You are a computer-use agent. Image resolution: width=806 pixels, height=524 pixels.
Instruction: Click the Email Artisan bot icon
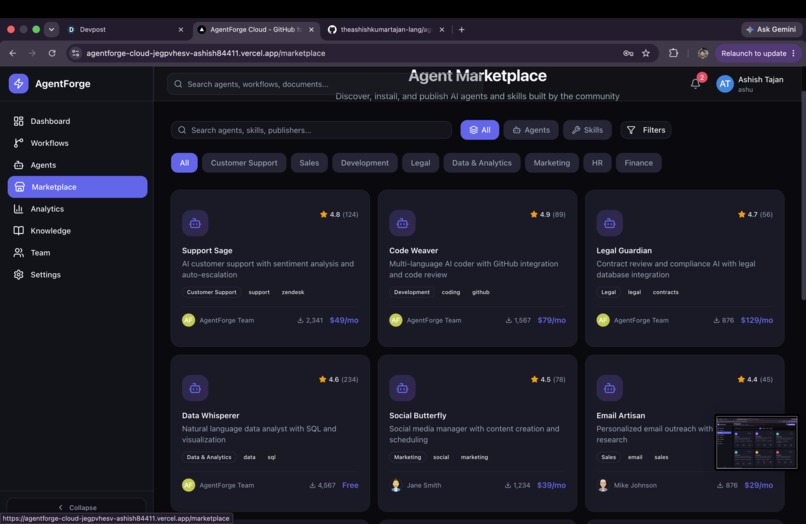(x=609, y=388)
